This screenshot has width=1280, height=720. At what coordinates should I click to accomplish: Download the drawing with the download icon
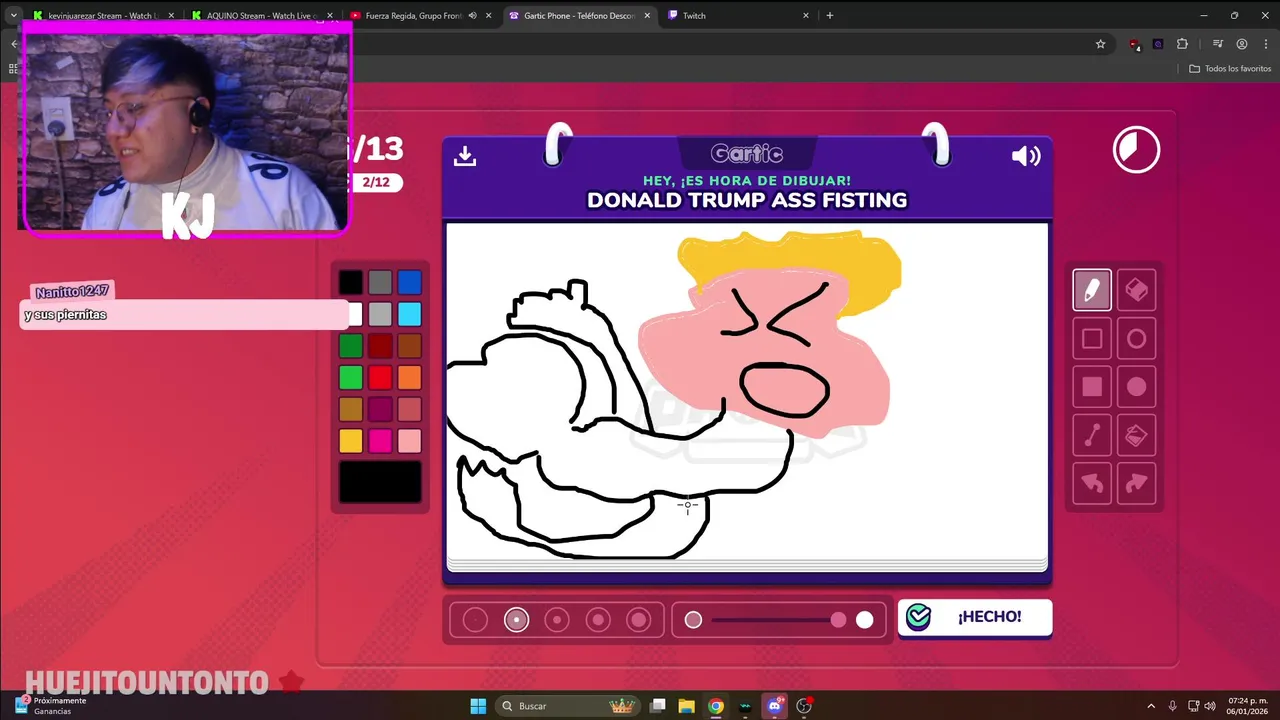pyautogui.click(x=464, y=156)
